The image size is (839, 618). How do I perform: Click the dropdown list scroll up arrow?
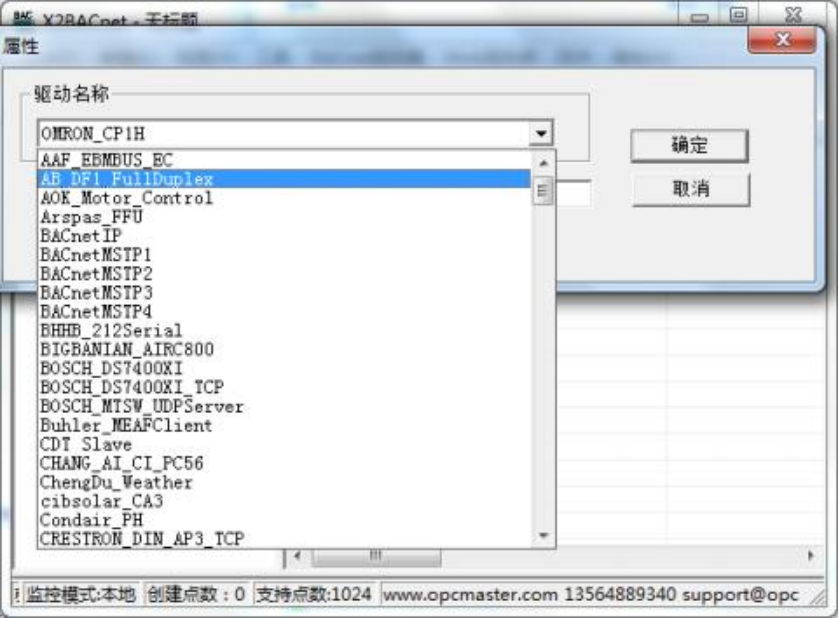pos(544,163)
